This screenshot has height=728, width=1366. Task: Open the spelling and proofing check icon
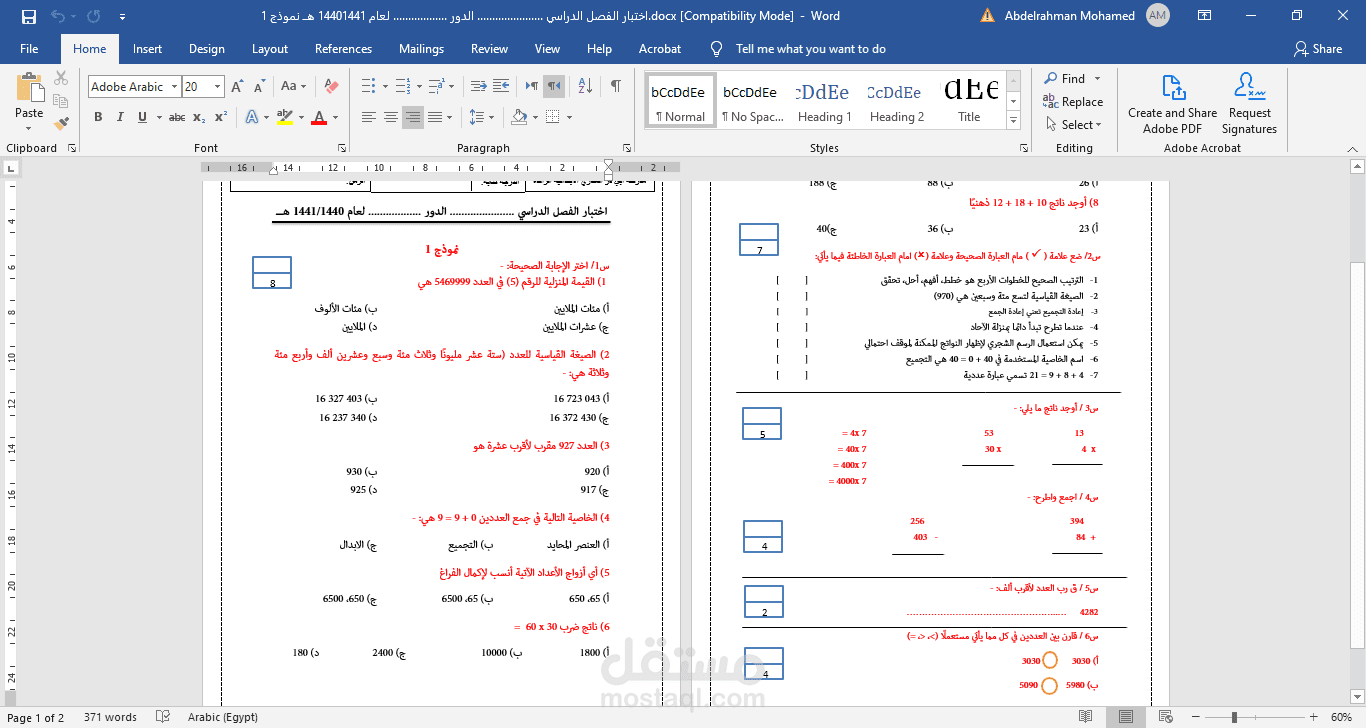click(163, 717)
